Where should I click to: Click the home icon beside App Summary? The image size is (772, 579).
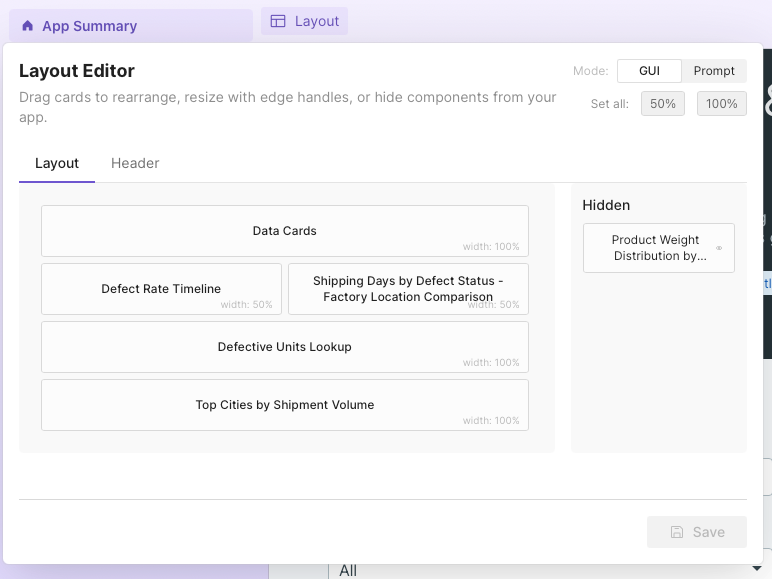pyautogui.click(x=28, y=26)
